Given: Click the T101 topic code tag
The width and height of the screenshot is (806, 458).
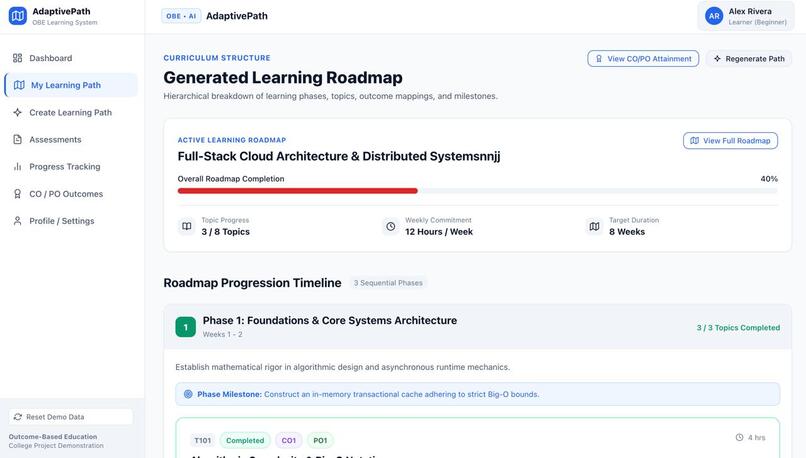Looking at the screenshot, I should point(203,441).
